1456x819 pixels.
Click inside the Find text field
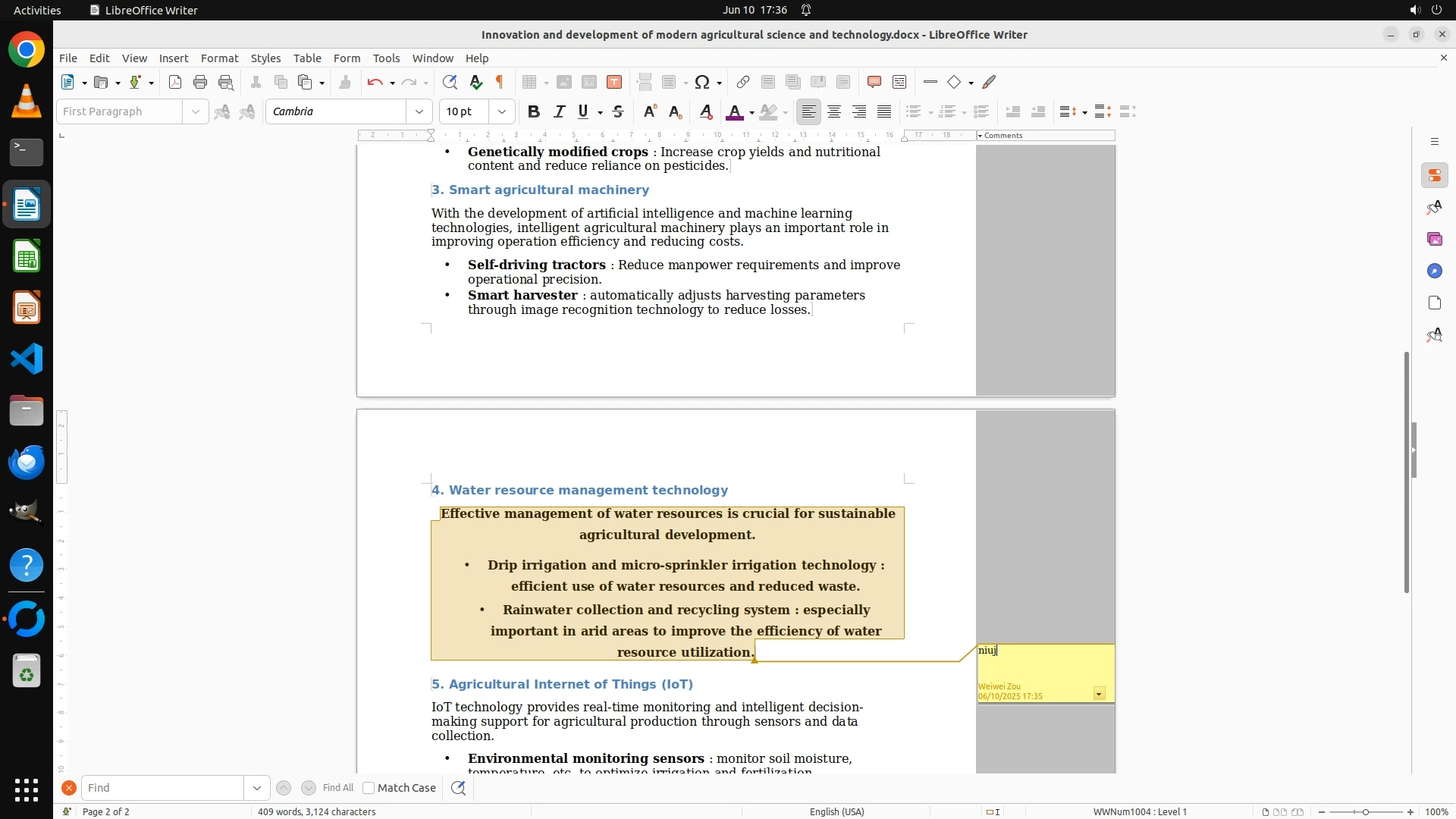[x=163, y=788]
